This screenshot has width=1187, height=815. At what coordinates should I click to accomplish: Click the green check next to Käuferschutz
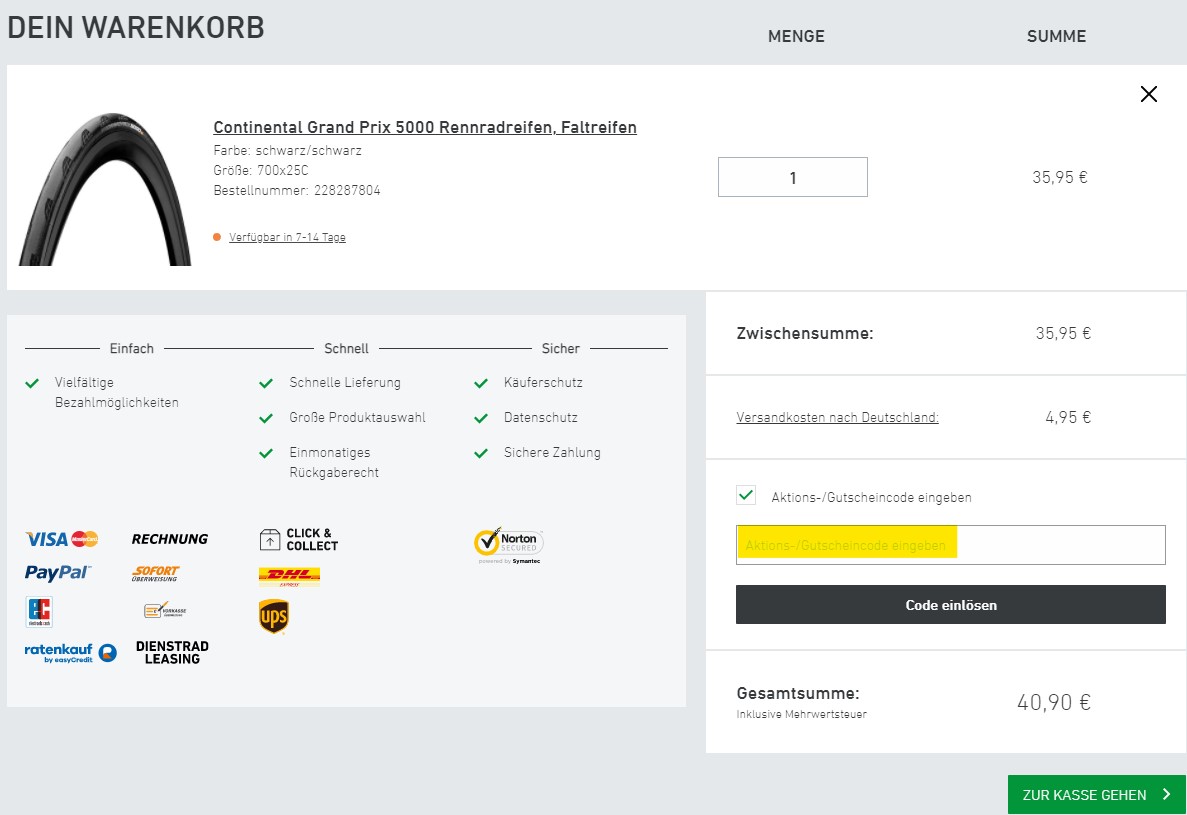pyautogui.click(x=481, y=383)
